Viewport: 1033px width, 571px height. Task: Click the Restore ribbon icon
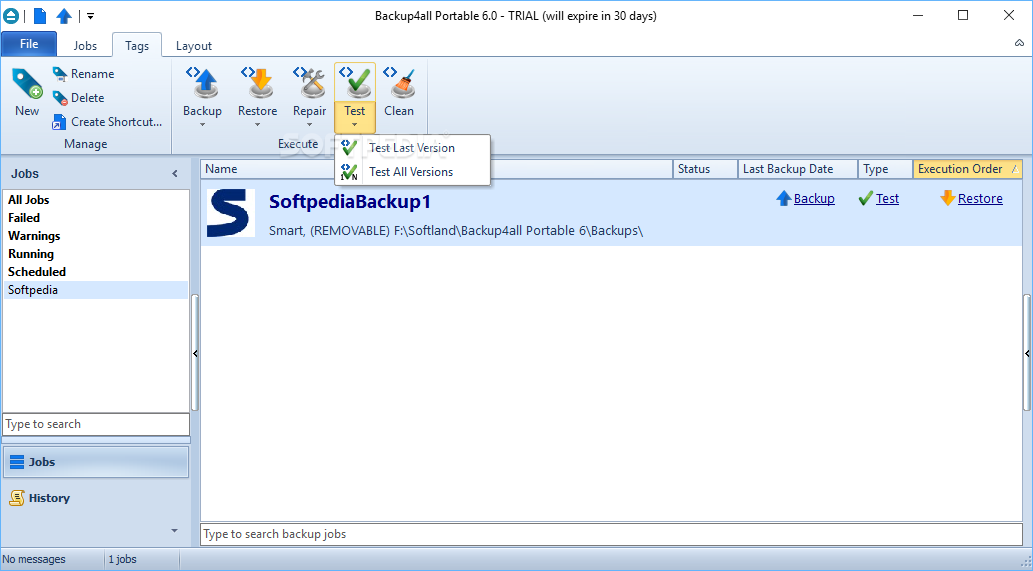click(x=257, y=83)
